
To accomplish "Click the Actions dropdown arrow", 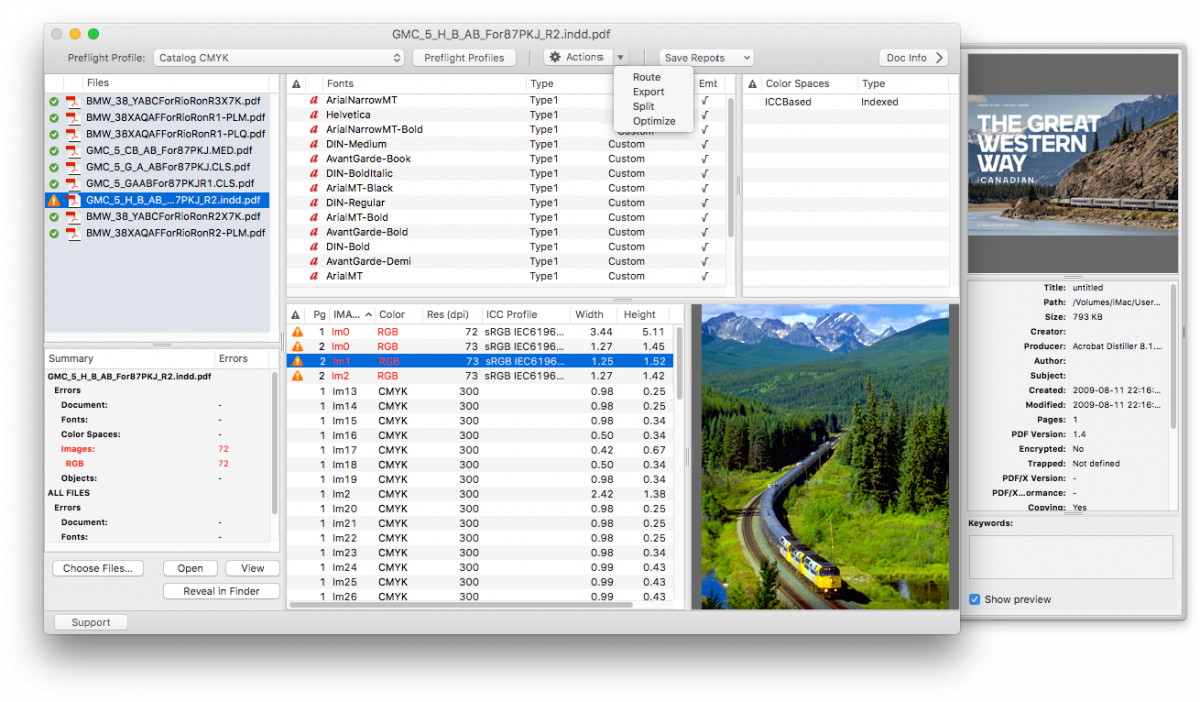I will (x=620, y=57).
